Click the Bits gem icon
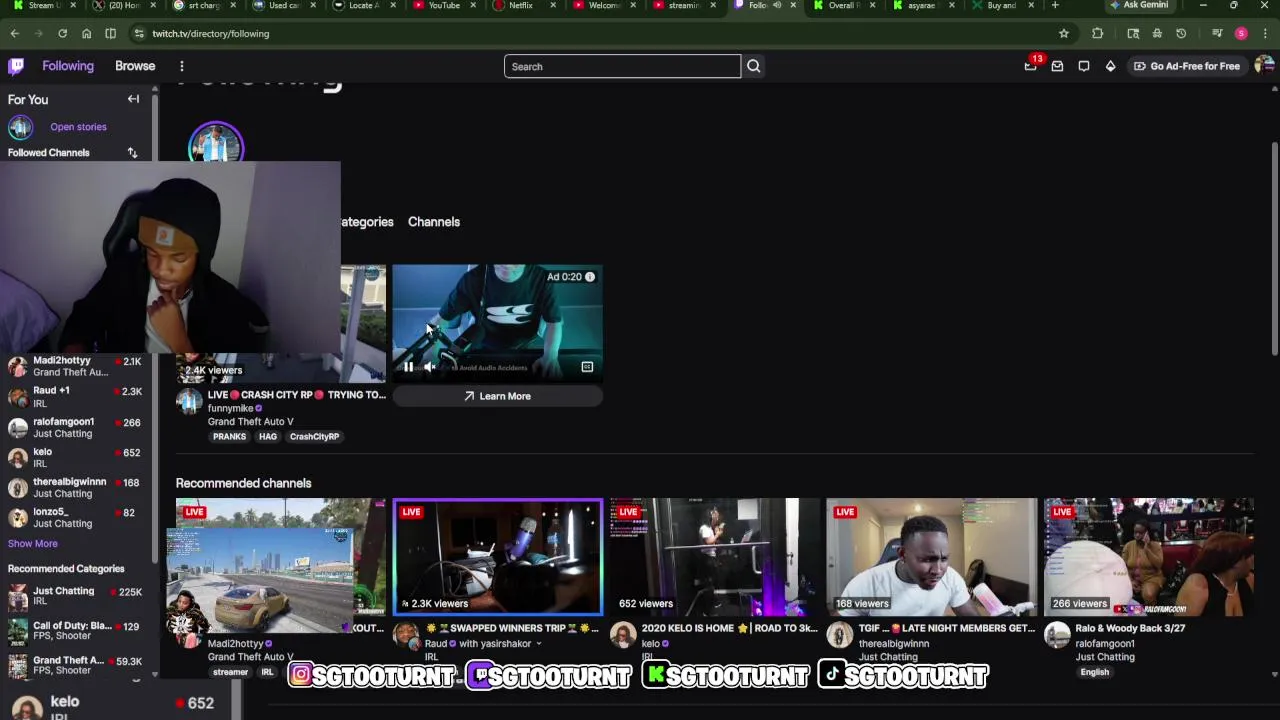Image resolution: width=1280 pixels, height=720 pixels. click(x=1110, y=66)
